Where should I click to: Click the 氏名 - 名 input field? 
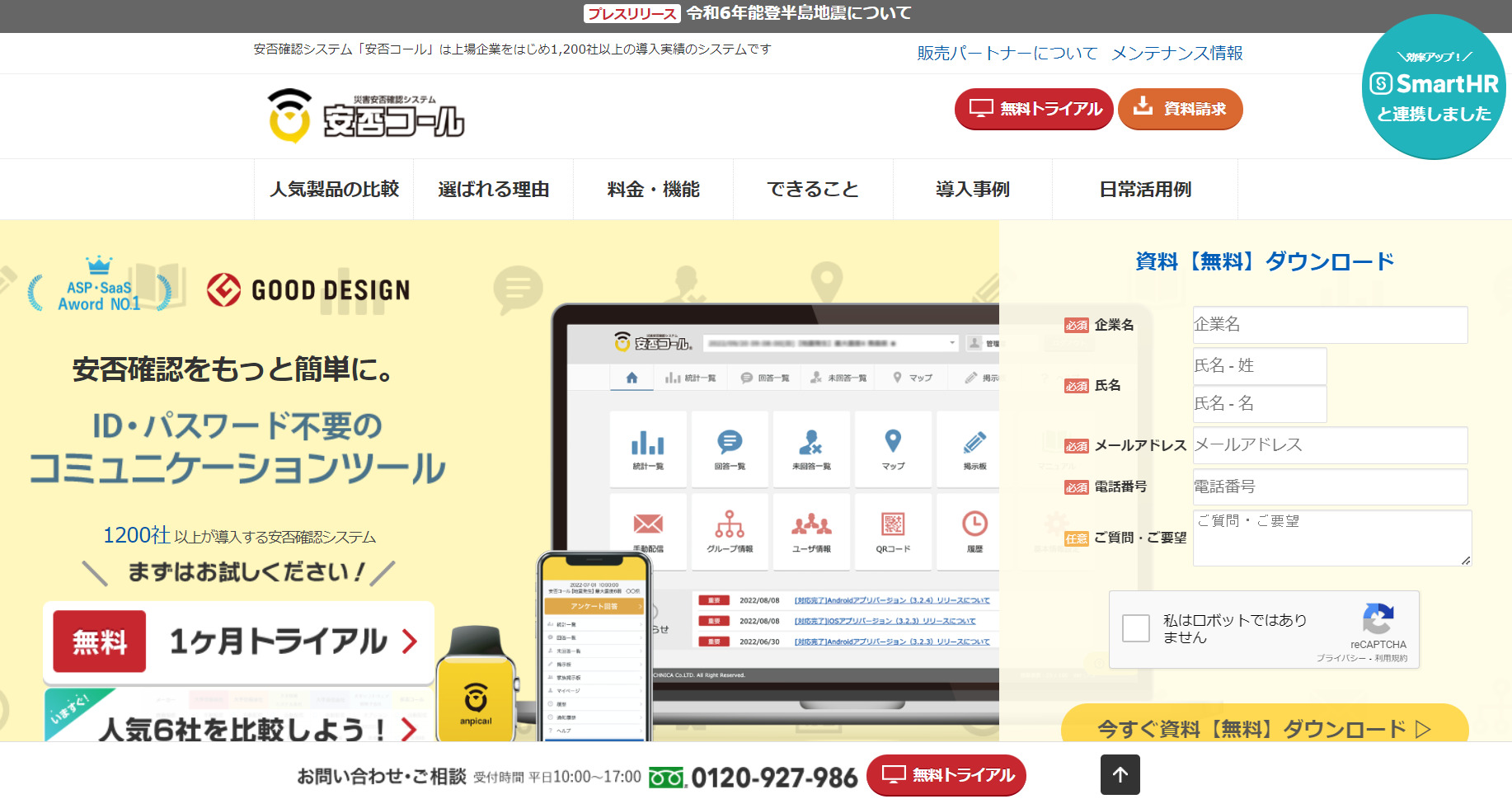(x=1260, y=404)
